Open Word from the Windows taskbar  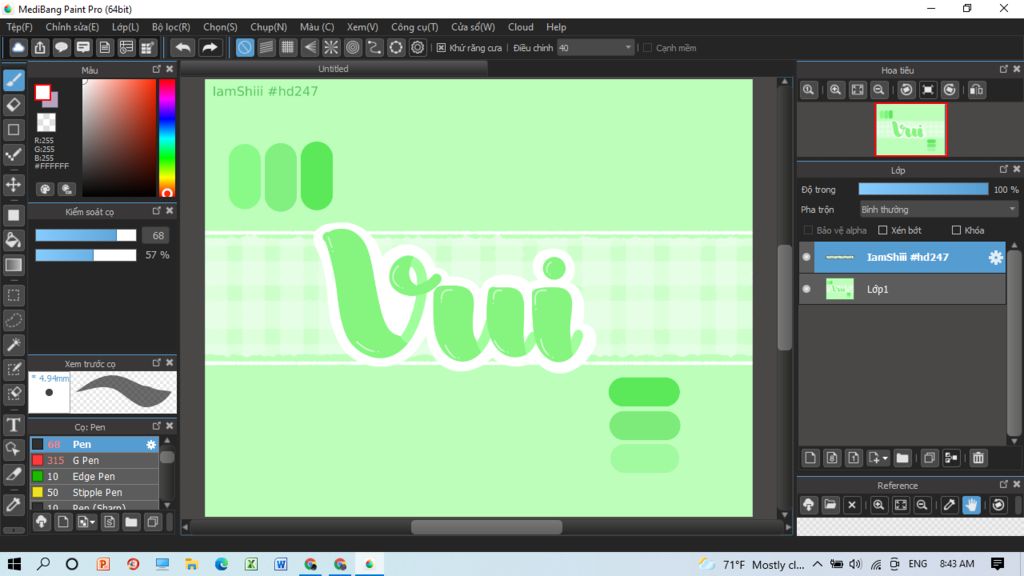(281, 564)
